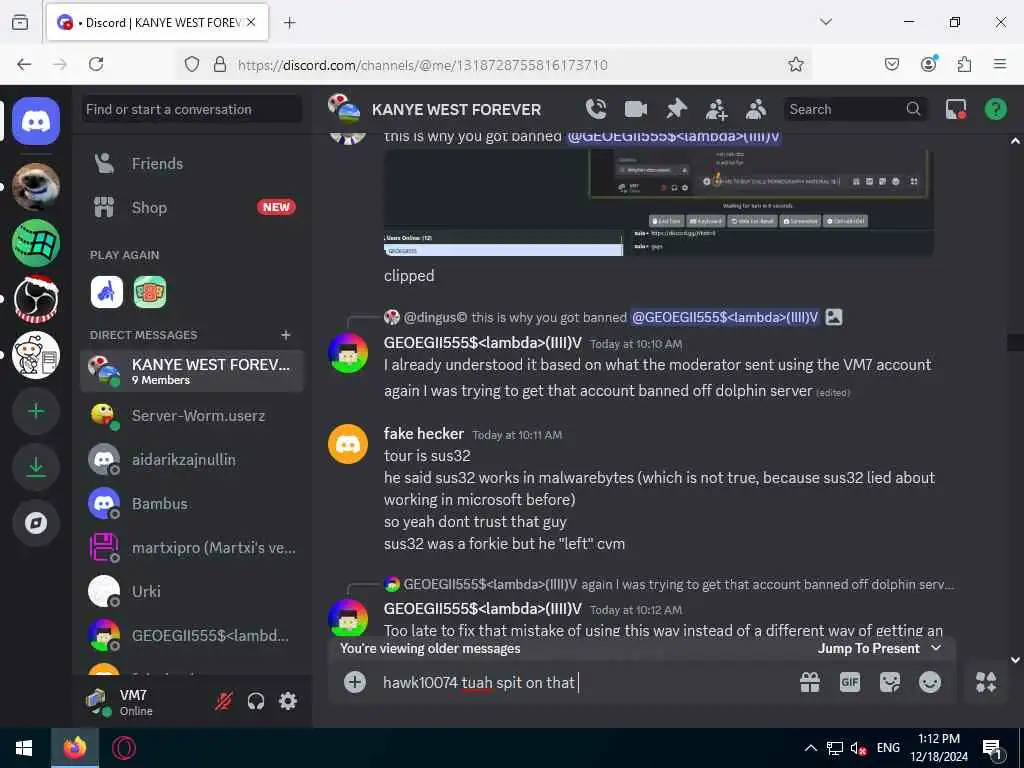Open the Firefox extensions icon
The image size is (1024, 768).
(964, 64)
